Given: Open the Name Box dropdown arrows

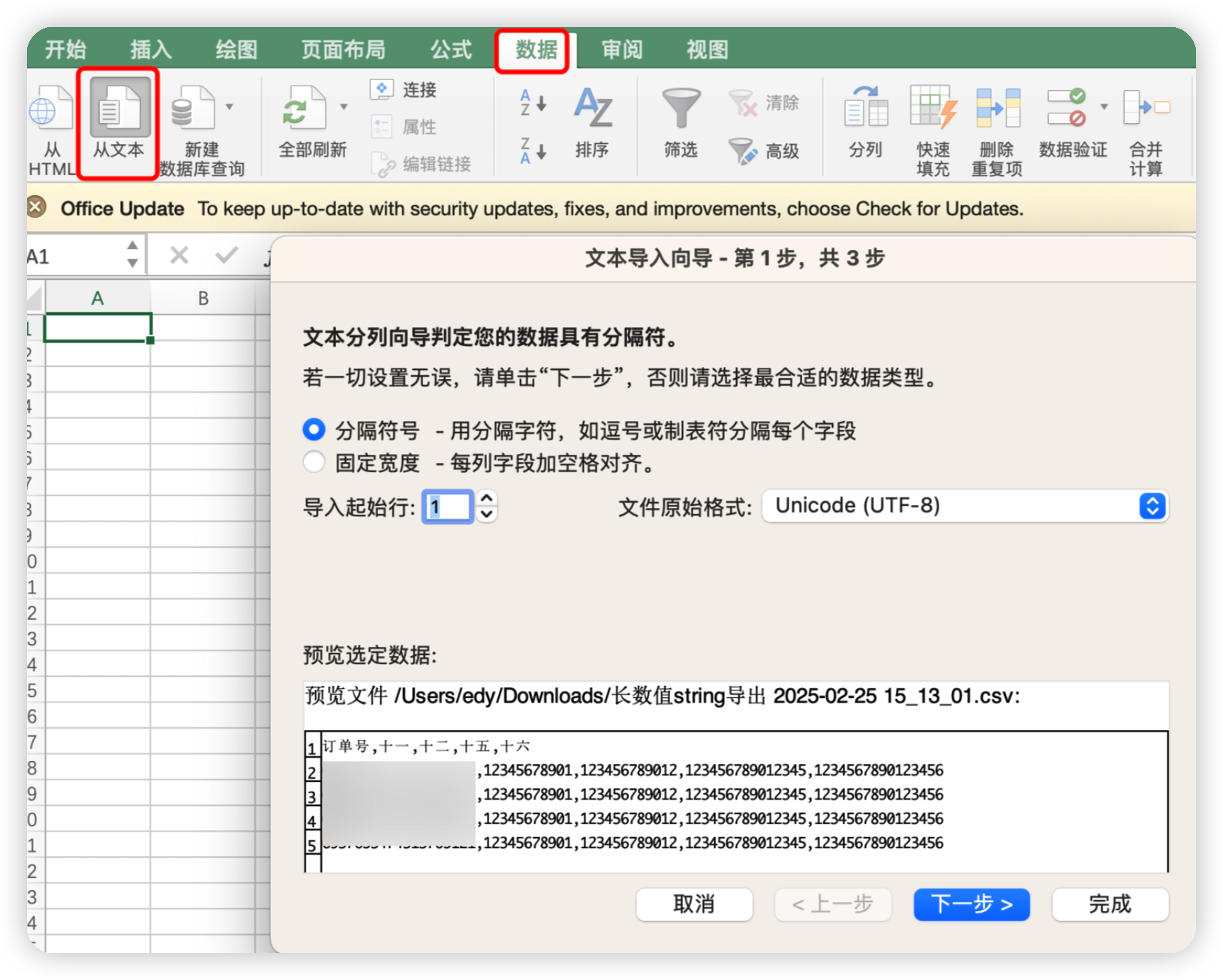Looking at the screenshot, I should coord(132,255).
